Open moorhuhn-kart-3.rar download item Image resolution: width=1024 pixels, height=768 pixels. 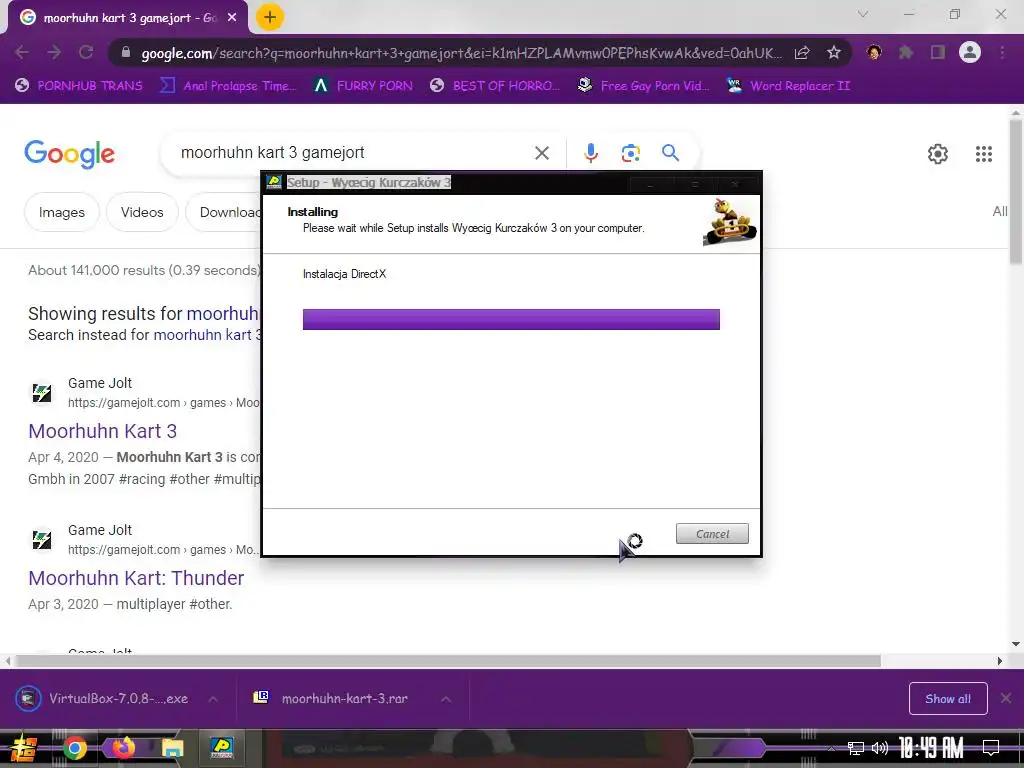[x=330, y=699]
